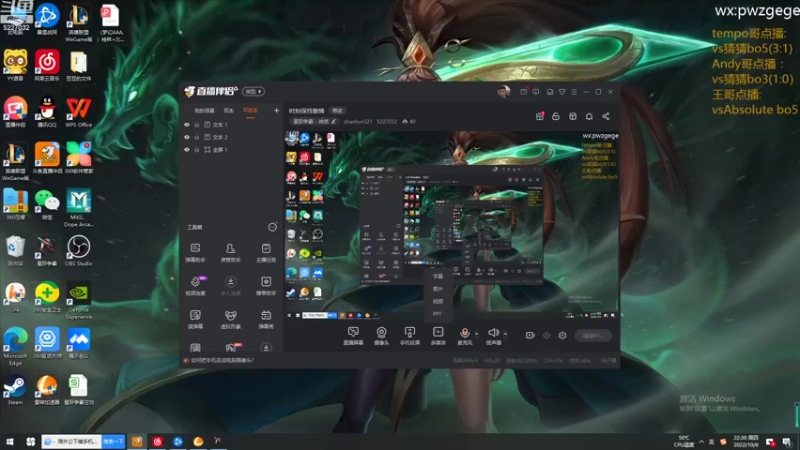Viewport: 800px width, 450px height.
Task: Toggle visibility of 文本 2 layer
Action: coord(187,137)
